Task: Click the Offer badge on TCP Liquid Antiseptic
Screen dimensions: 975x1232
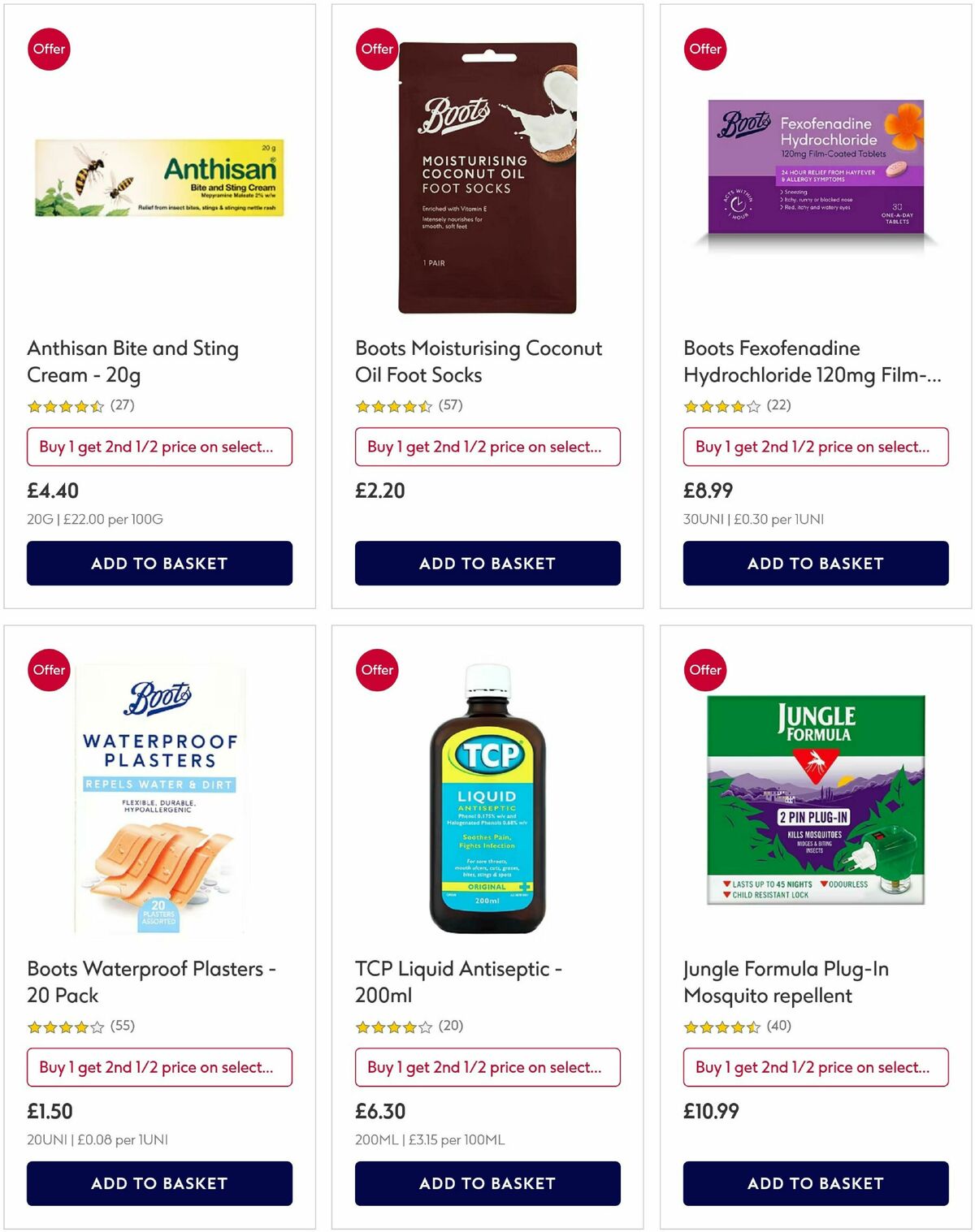Action: (377, 670)
